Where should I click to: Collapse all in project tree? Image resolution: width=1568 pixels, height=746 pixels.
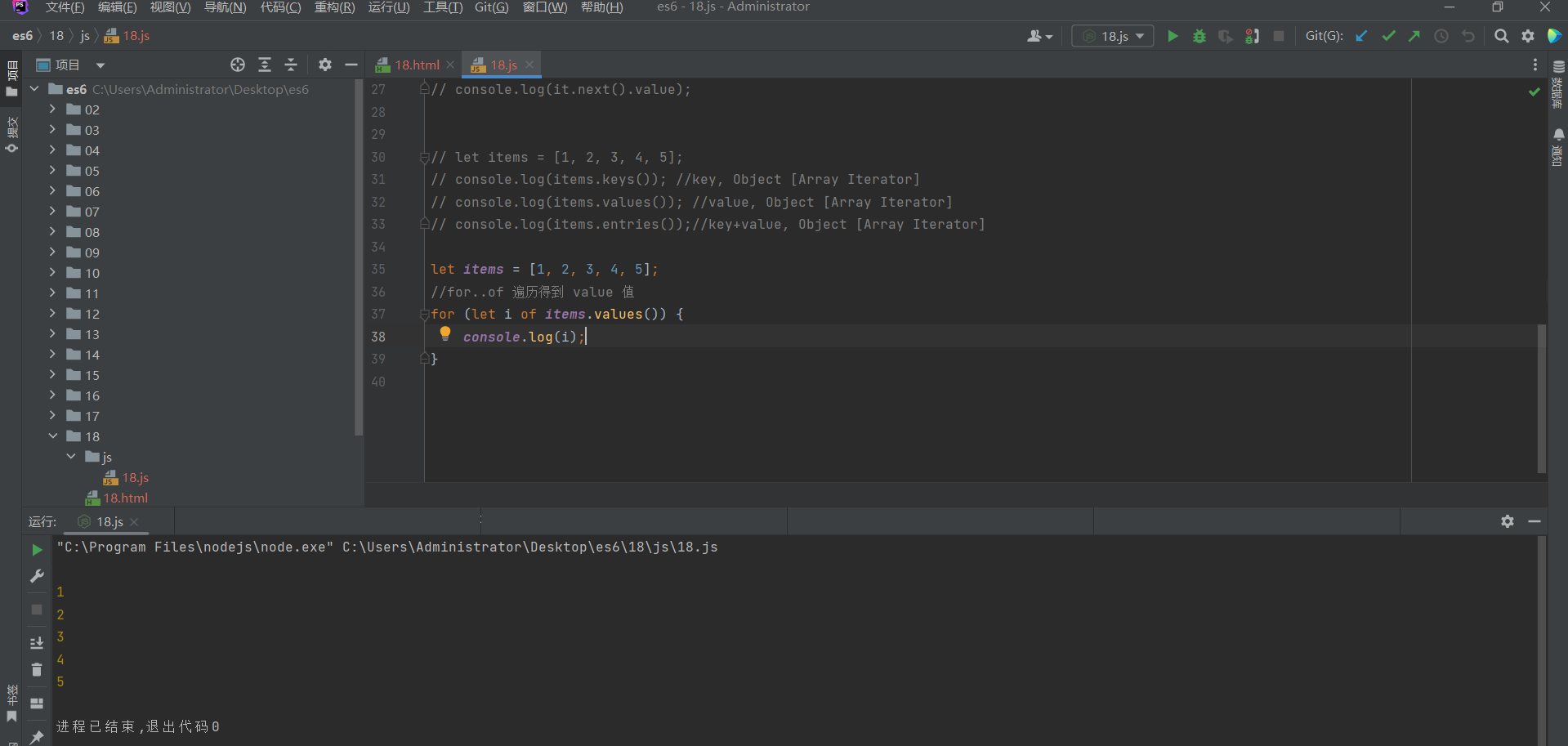291,65
